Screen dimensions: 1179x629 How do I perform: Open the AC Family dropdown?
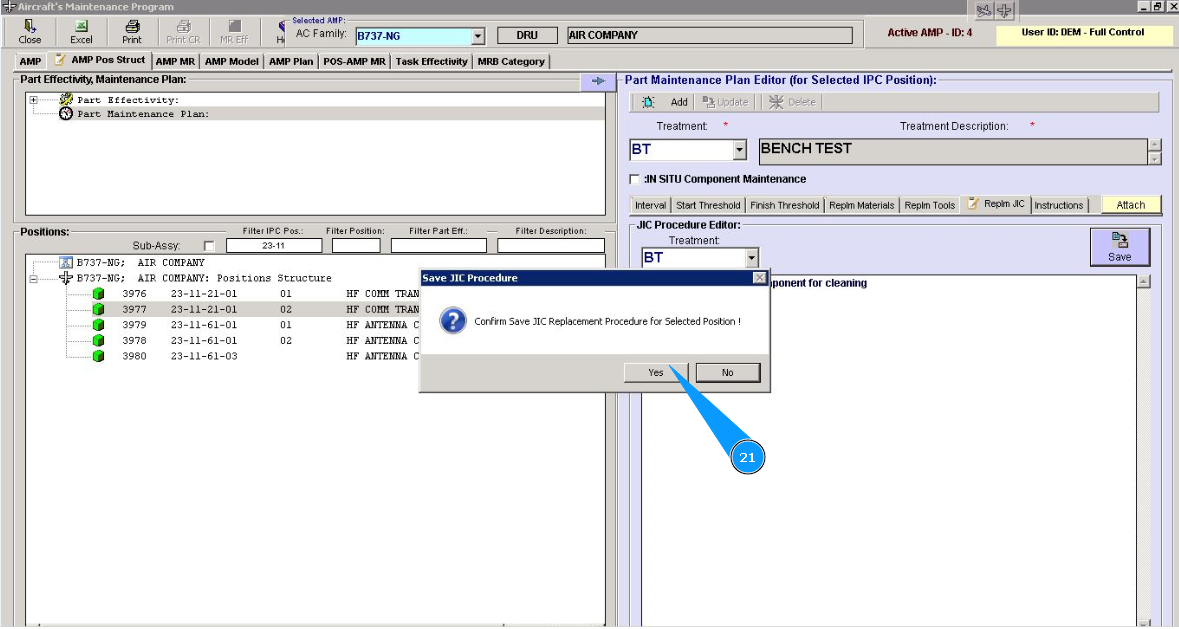click(477, 35)
